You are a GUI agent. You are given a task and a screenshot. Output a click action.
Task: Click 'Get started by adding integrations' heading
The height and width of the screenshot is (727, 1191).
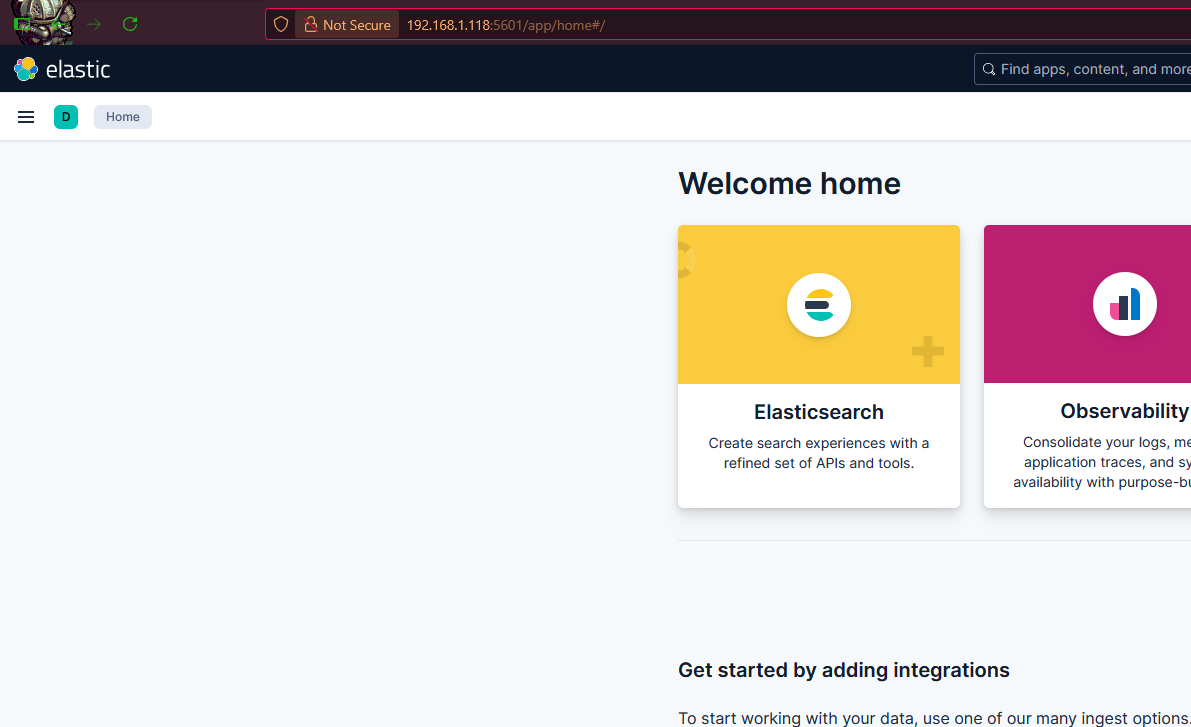(x=844, y=670)
